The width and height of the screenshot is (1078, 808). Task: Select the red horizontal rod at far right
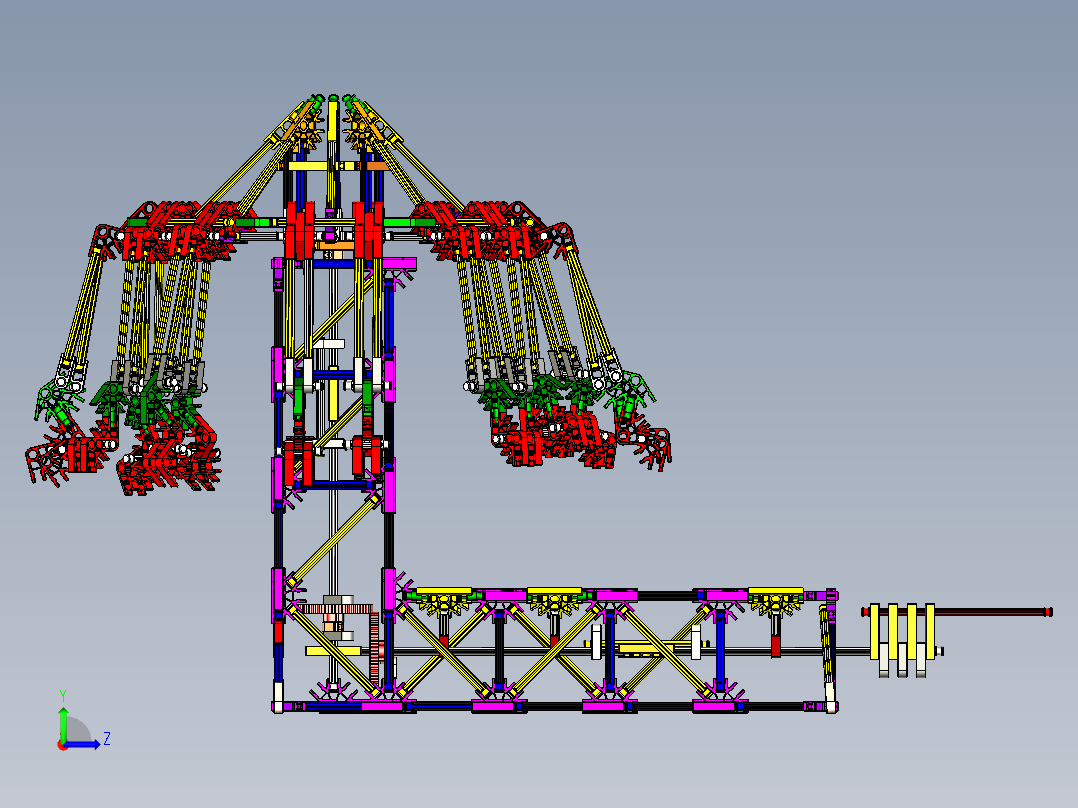(x=957, y=611)
